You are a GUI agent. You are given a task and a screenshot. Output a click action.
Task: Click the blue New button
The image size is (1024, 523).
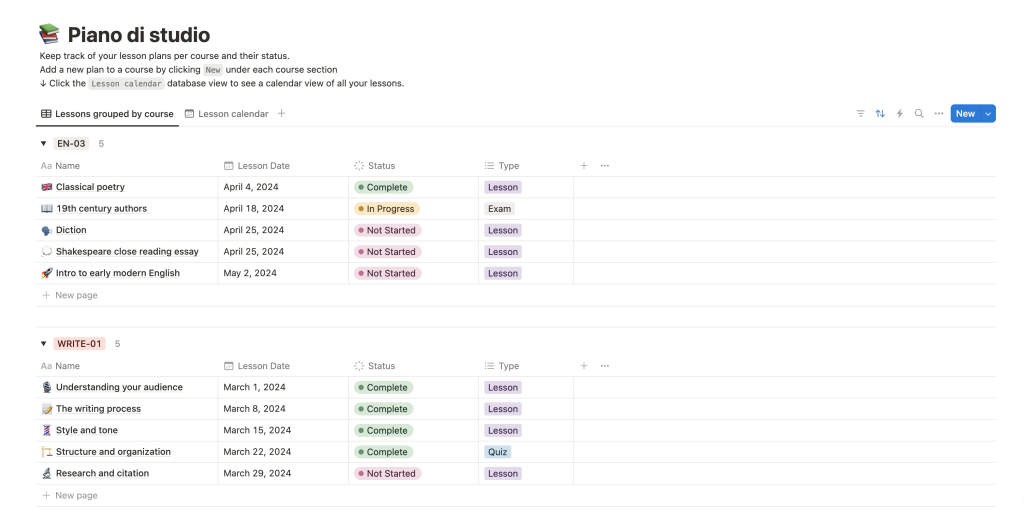coord(964,114)
